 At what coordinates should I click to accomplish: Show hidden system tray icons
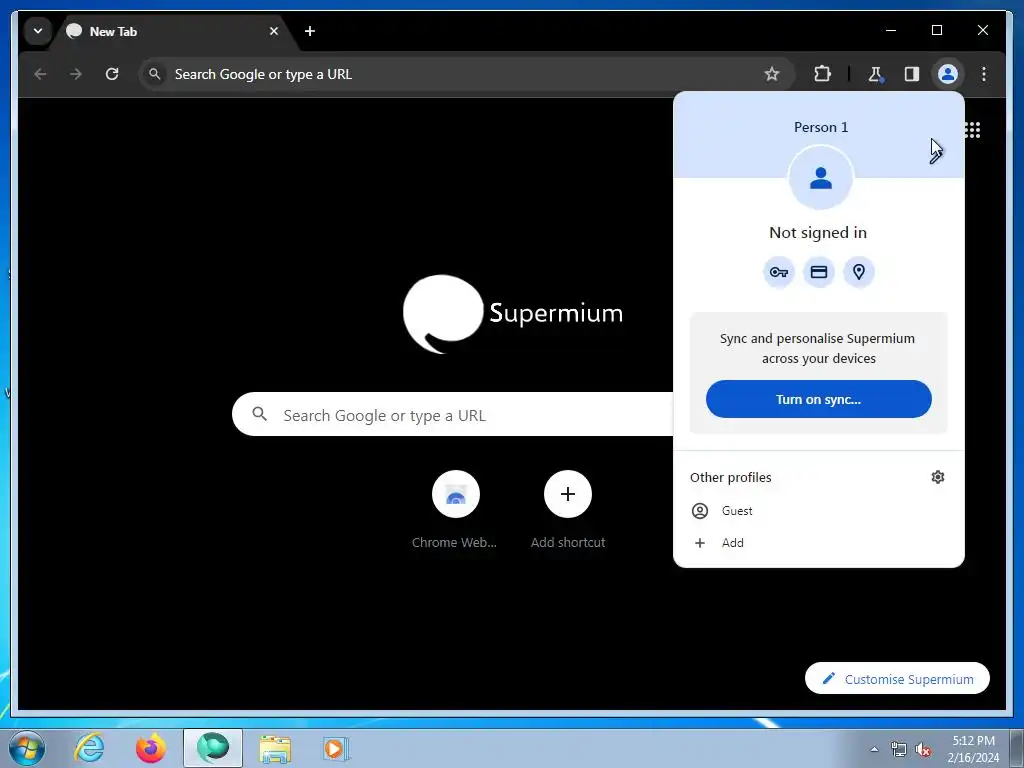(874, 749)
